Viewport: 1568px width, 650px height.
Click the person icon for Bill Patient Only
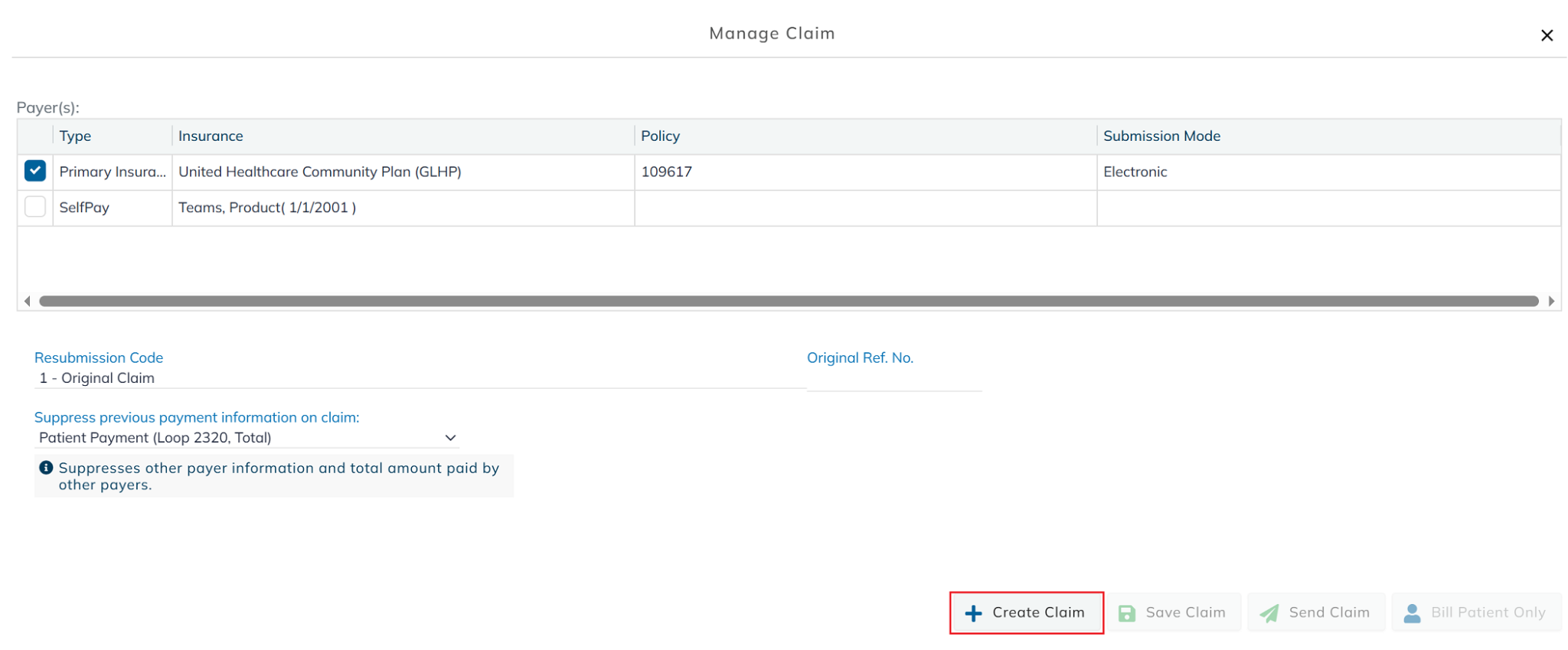(x=1412, y=613)
